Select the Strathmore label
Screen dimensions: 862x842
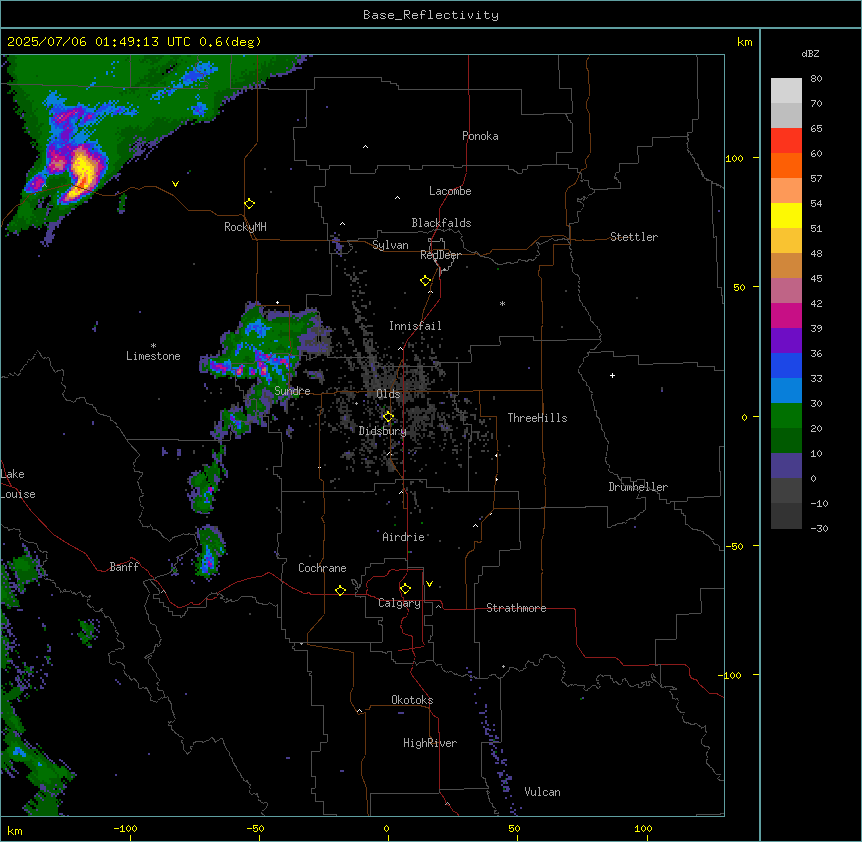[x=516, y=608]
